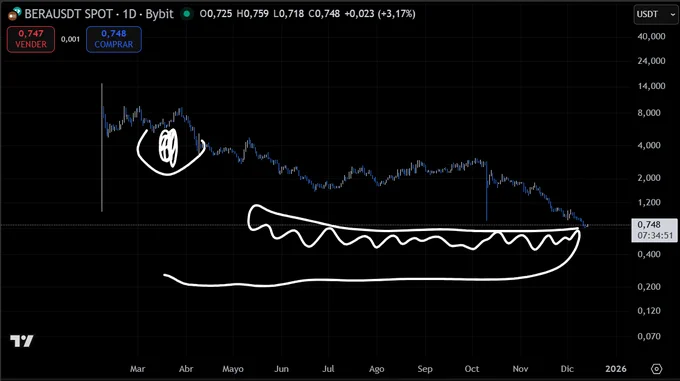The image size is (680, 381).
Task: Click the Jul date label
Action: click(x=328, y=369)
